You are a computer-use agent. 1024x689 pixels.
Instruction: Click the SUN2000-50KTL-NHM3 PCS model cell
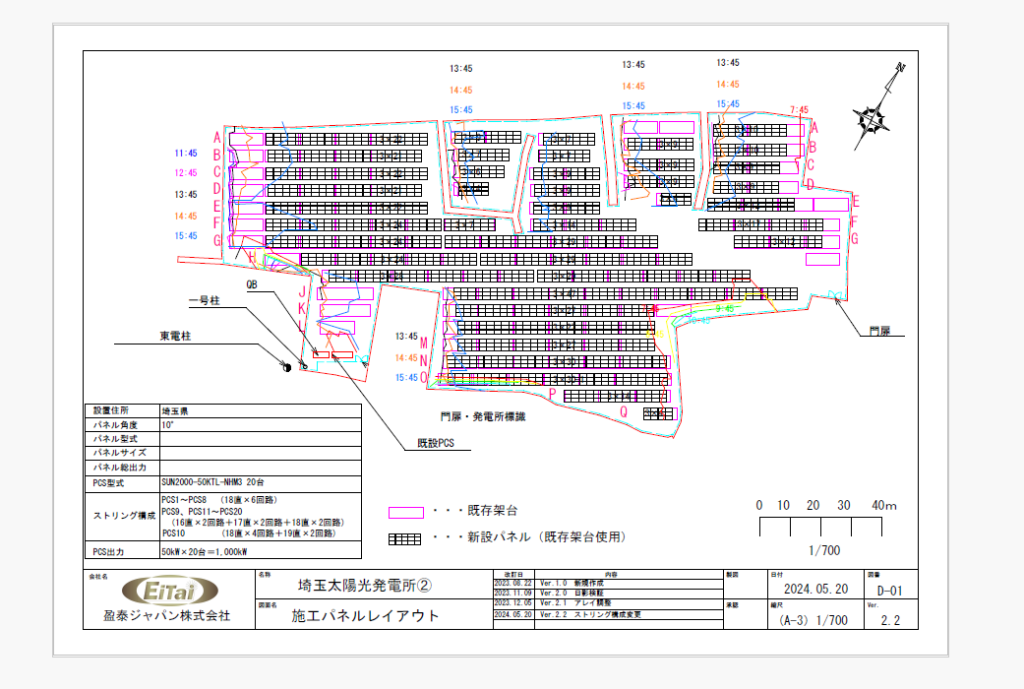(261, 483)
